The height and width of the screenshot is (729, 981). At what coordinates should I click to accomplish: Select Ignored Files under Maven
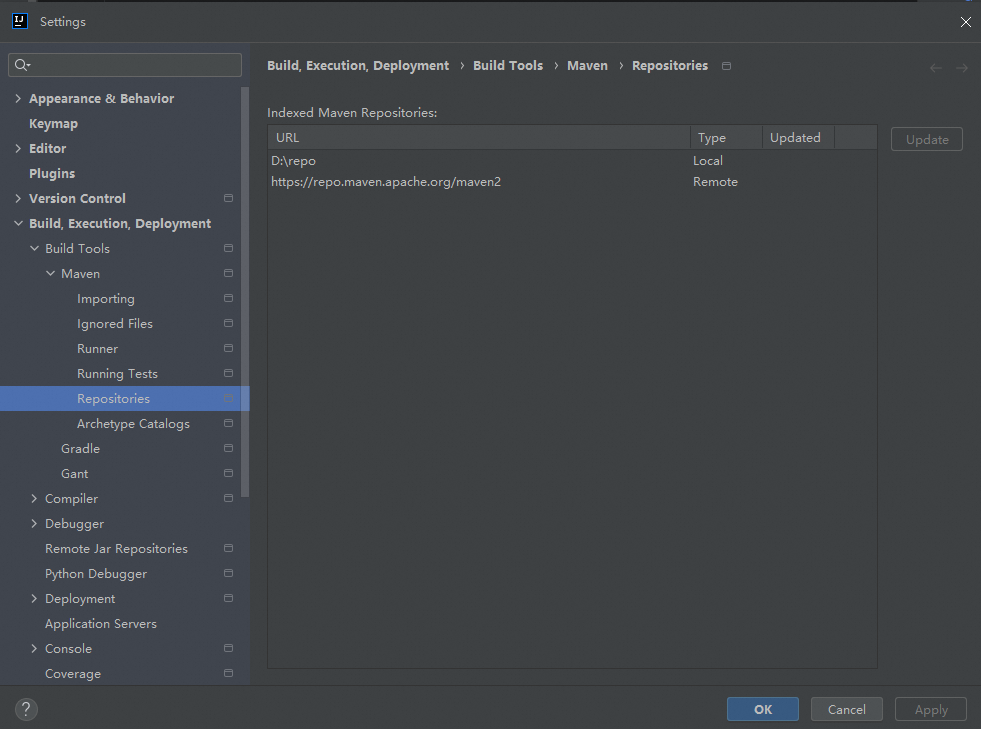pyautogui.click(x=114, y=324)
